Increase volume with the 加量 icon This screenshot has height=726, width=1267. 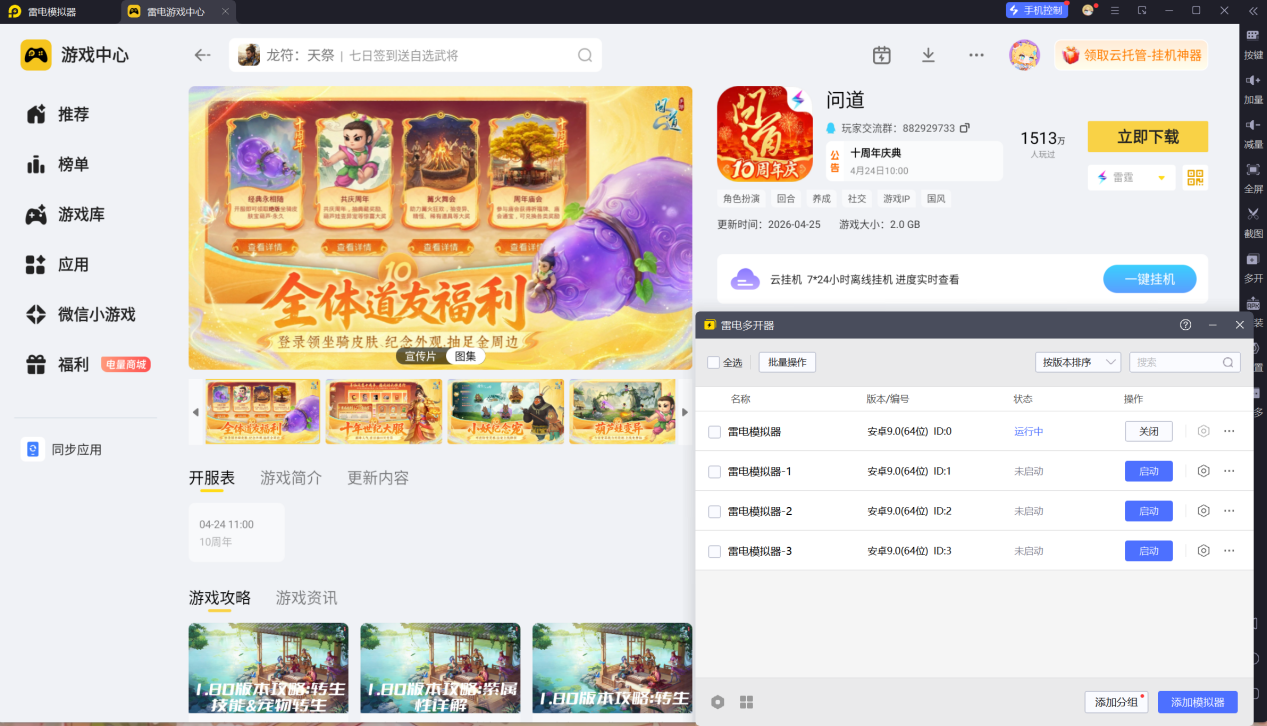tap(1253, 89)
